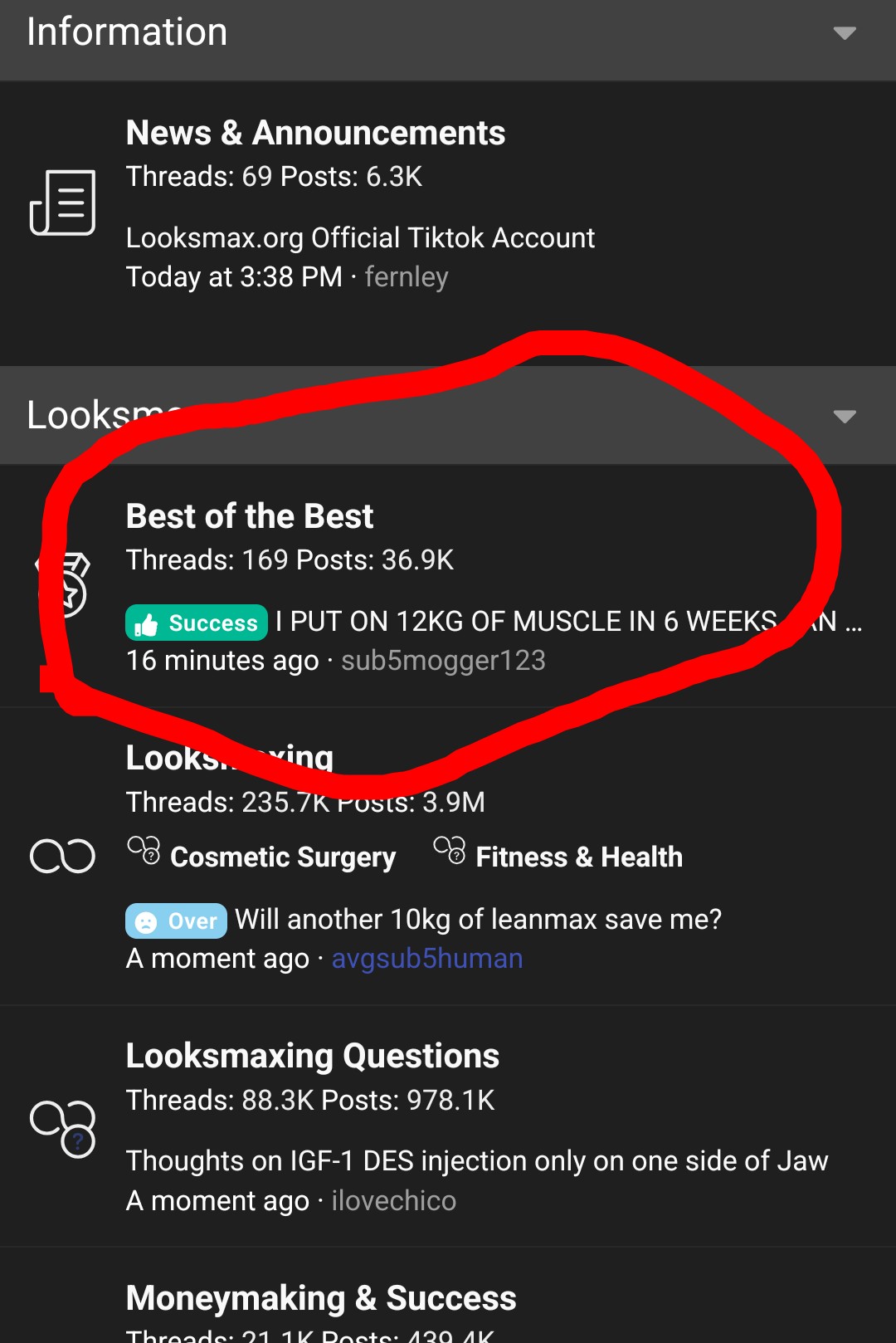The height and width of the screenshot is (1343, 896).
Task: Collapse the Looksmaxing category header arrow
Action: coord(845,416)
